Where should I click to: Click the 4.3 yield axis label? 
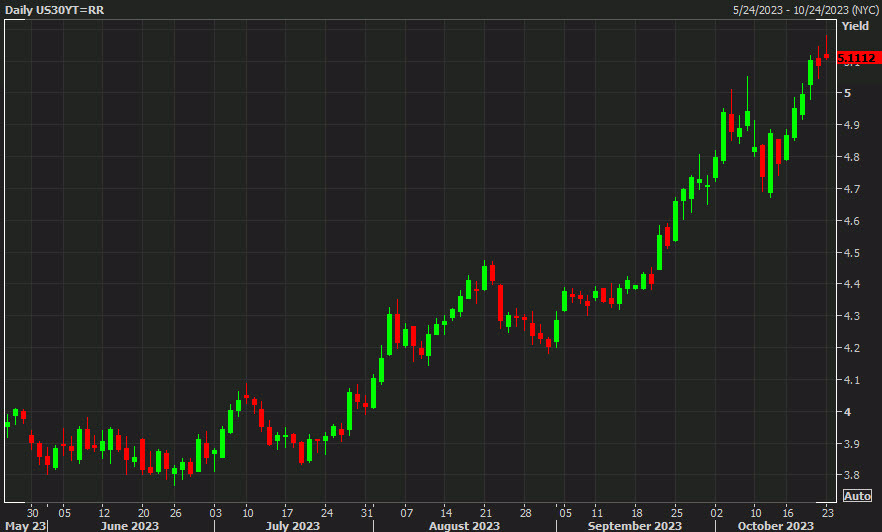coord(852,317)
